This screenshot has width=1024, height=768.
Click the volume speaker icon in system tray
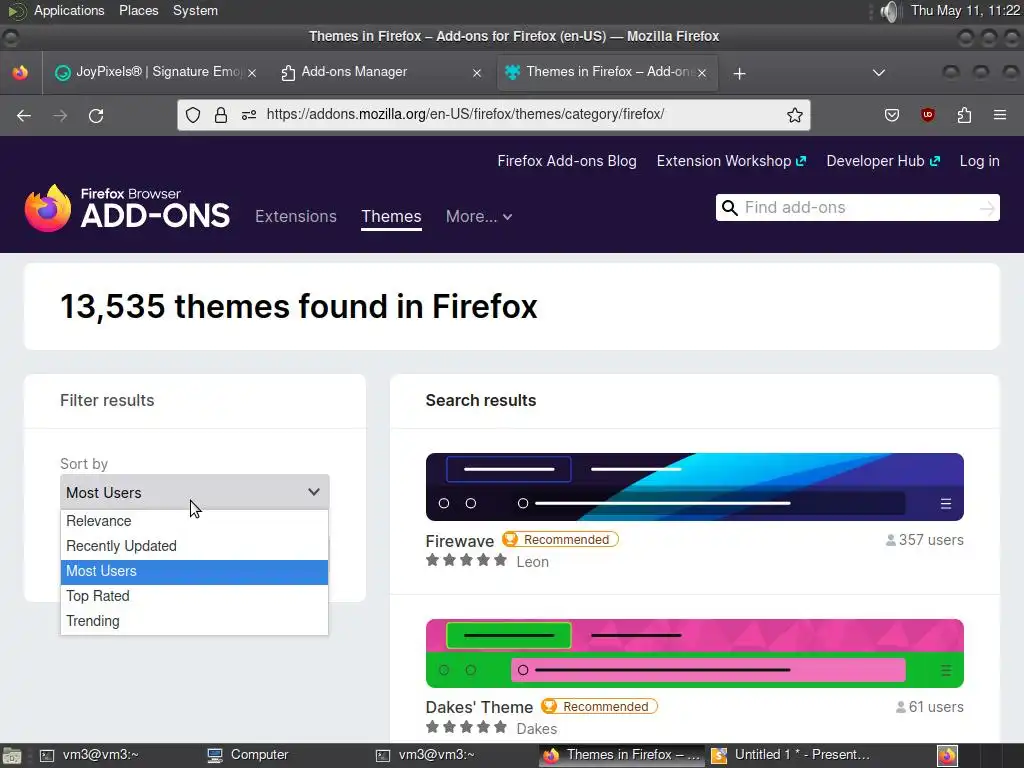tap(889, 11)
